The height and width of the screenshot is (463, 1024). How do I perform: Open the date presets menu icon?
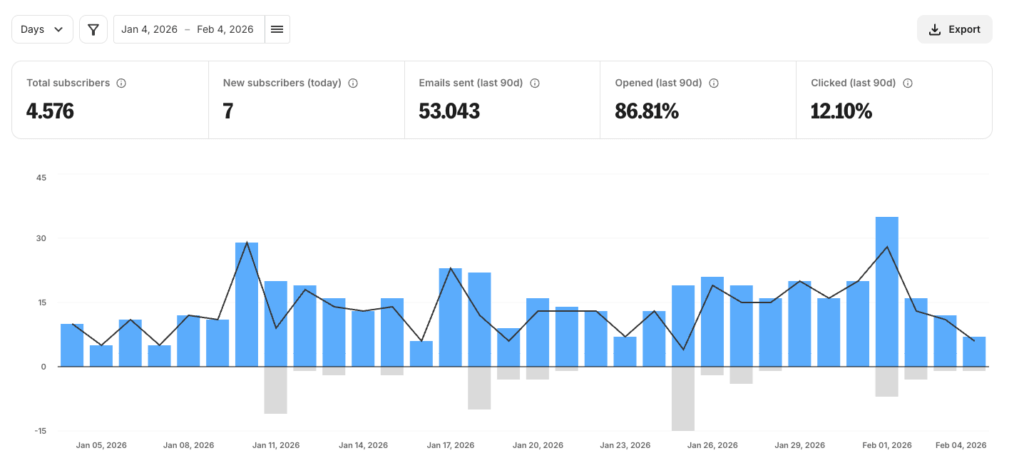tap(277, 30)
